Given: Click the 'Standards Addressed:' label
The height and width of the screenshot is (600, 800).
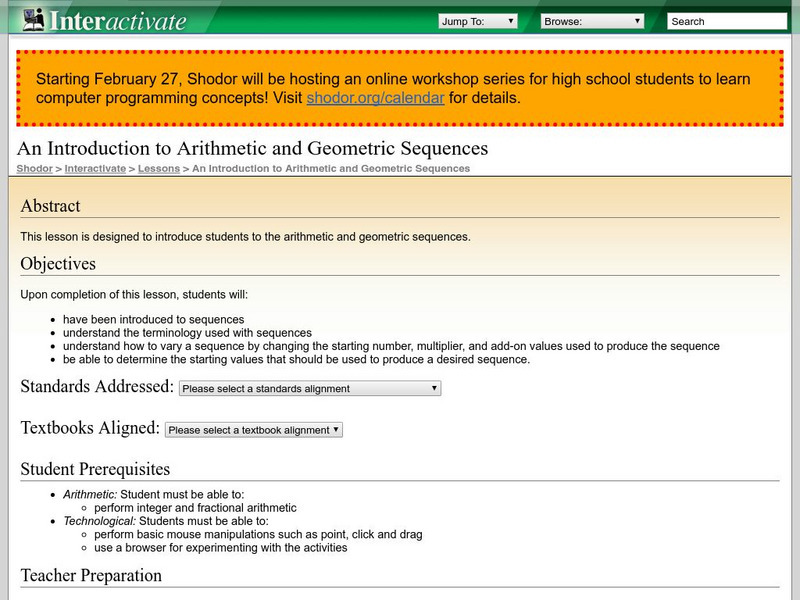Looking at the screenshot, I should click(x=97, y=386).
